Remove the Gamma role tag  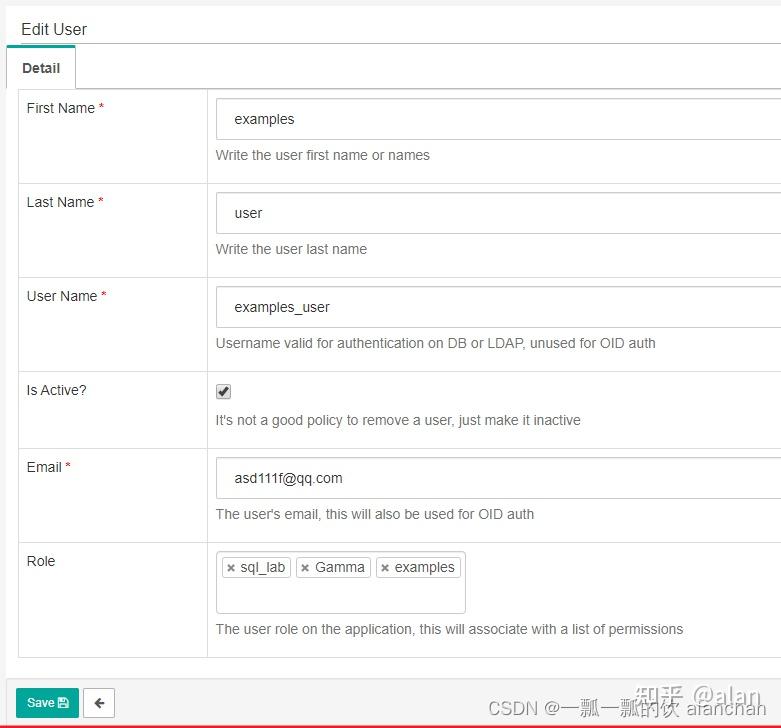(305, 568)
